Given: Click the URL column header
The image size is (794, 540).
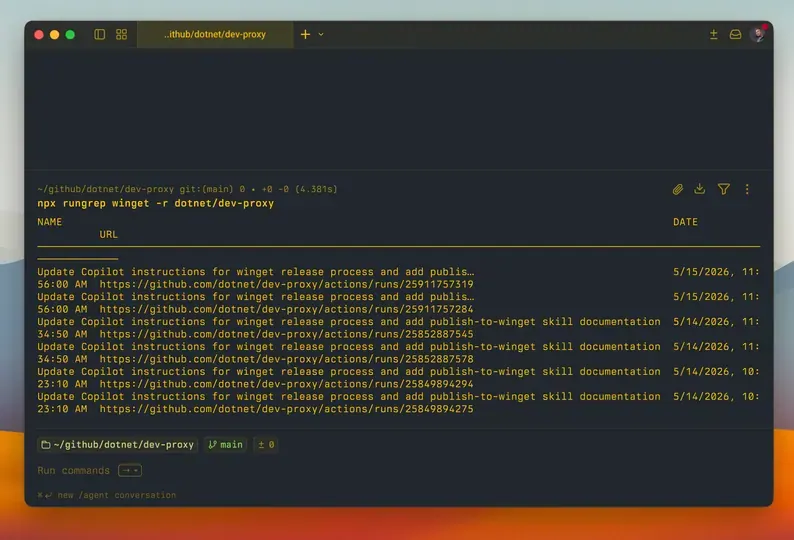Looking at the screenshot, I should click(108, 235).
